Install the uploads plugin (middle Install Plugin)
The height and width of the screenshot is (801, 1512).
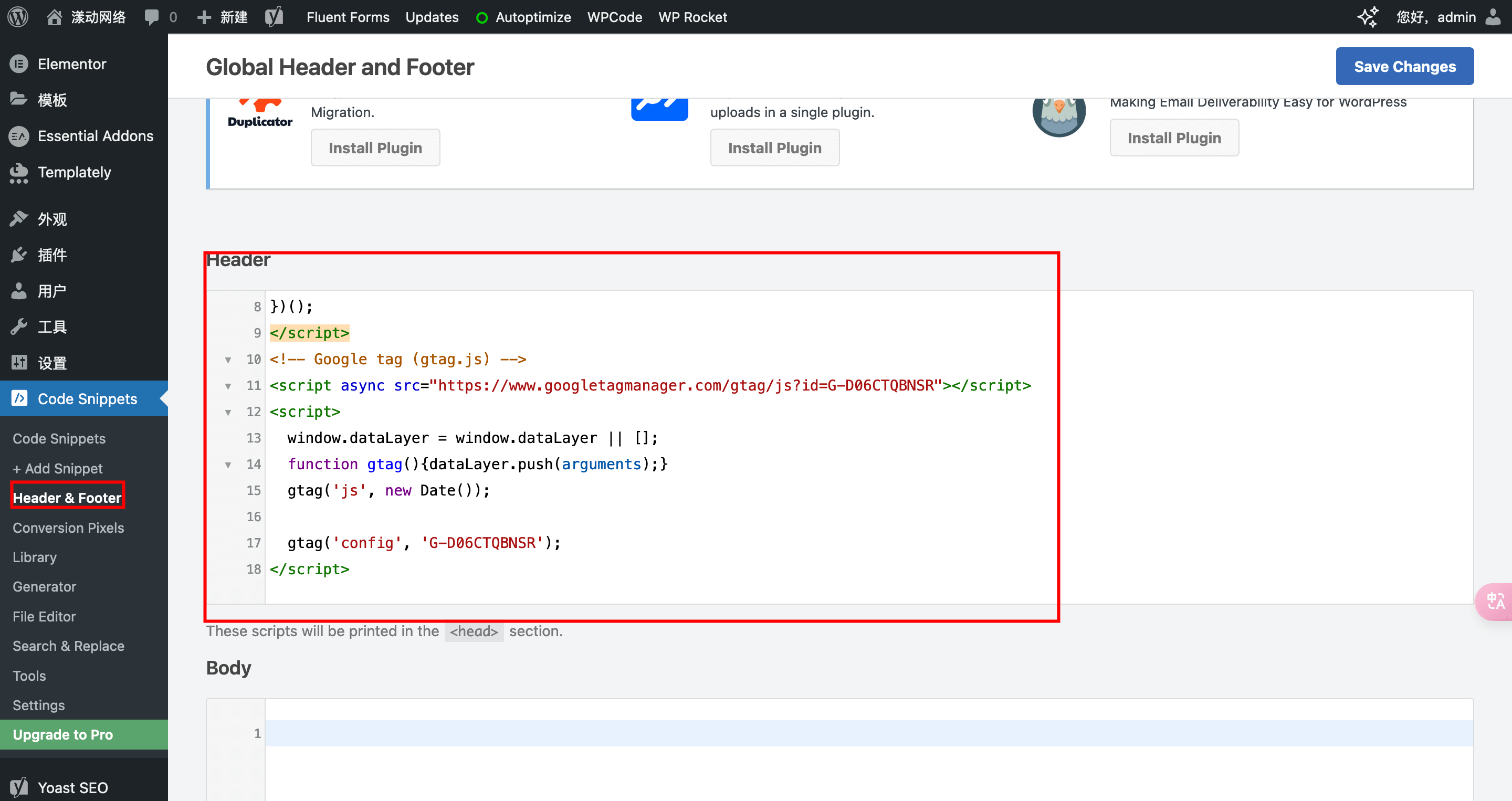[x=774, y=147]
